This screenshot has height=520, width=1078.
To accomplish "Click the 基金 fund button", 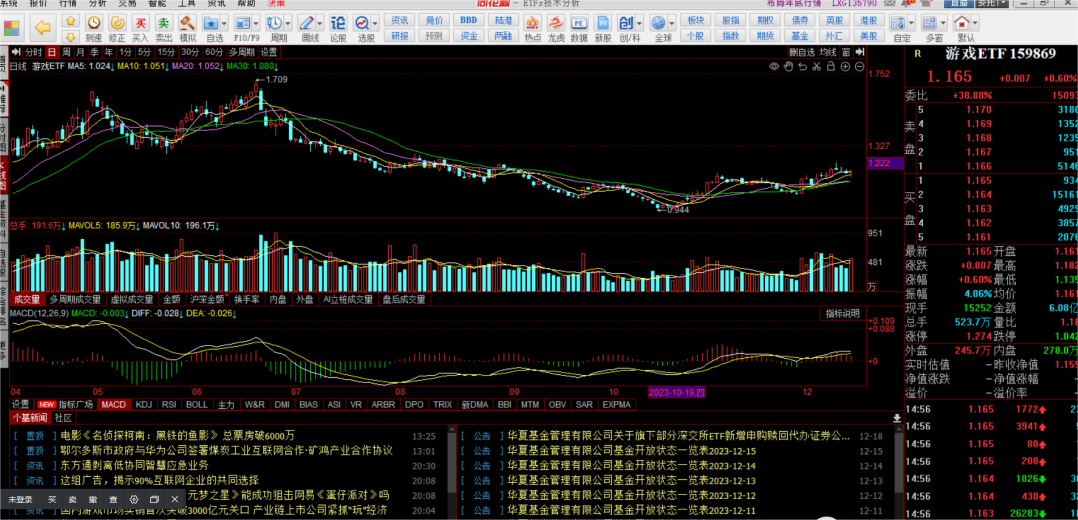I will tap(800, 36).
